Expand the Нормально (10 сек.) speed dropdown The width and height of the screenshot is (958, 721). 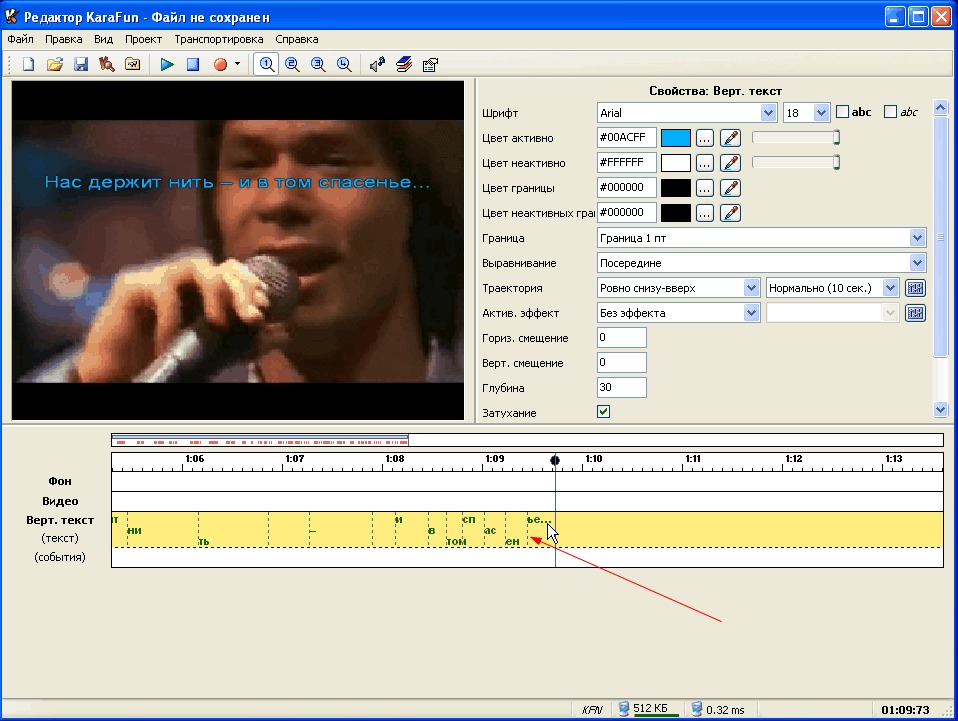(x=890, y=288)
